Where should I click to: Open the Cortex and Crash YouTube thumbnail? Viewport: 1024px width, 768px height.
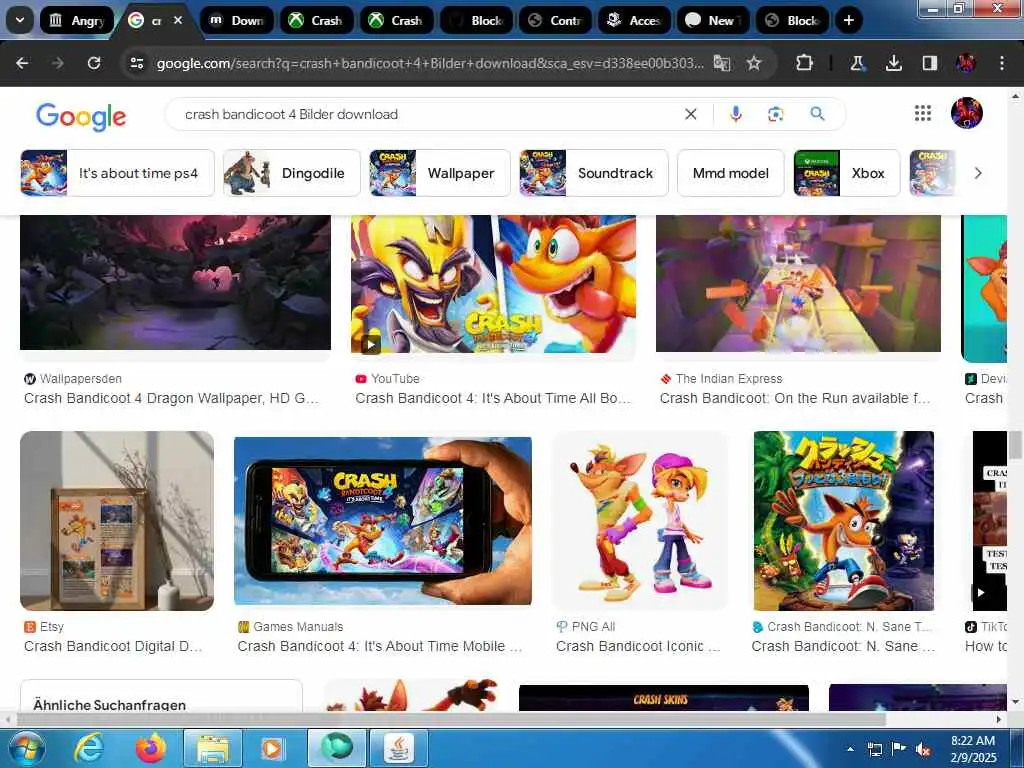(x=493, y=284)
